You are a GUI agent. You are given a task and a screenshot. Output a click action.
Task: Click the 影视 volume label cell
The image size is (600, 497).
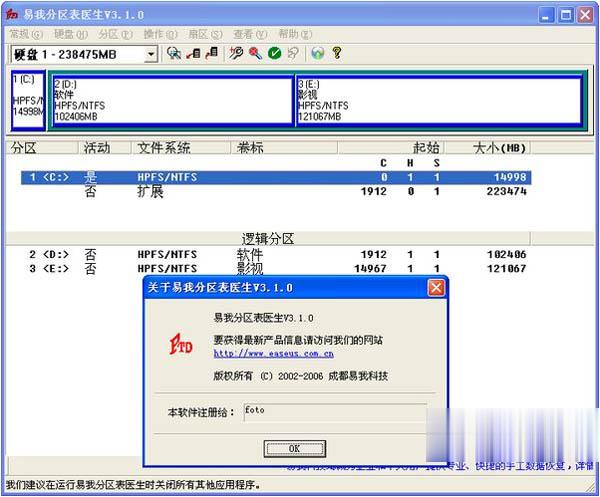[x=250, y=269]
